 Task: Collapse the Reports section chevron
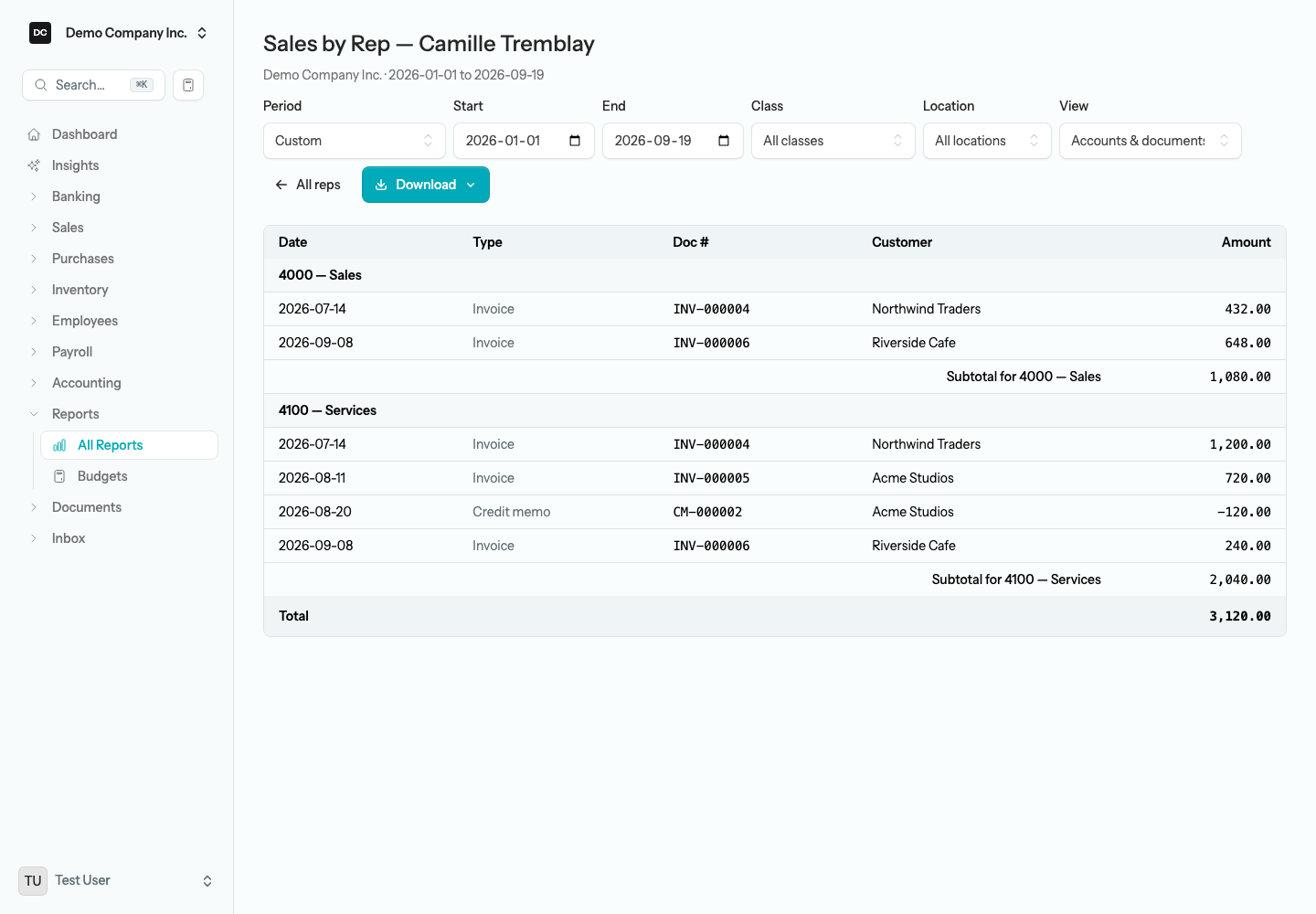[34, 414]
